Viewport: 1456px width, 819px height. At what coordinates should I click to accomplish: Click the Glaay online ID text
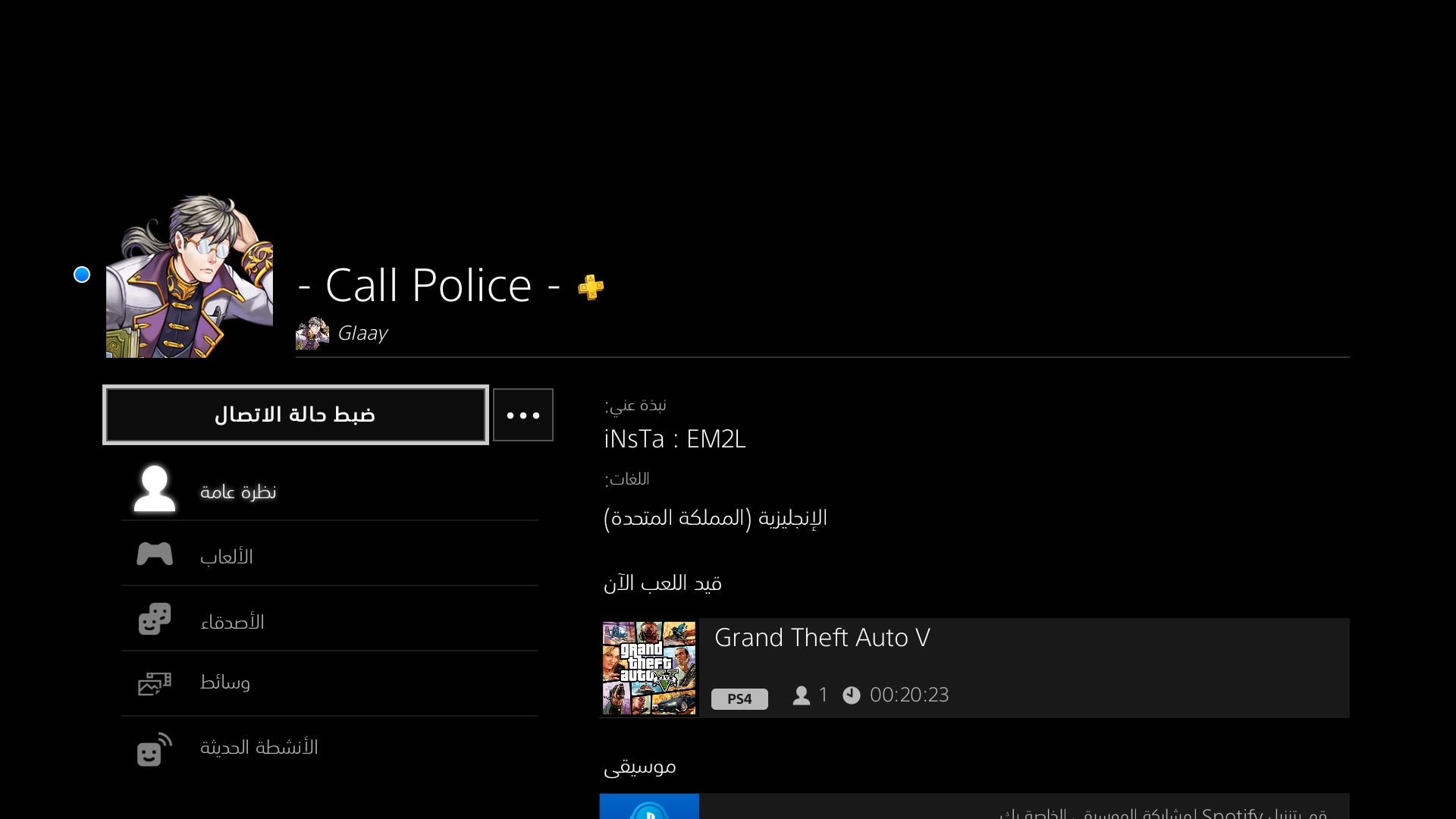click(x=362, y=334)
